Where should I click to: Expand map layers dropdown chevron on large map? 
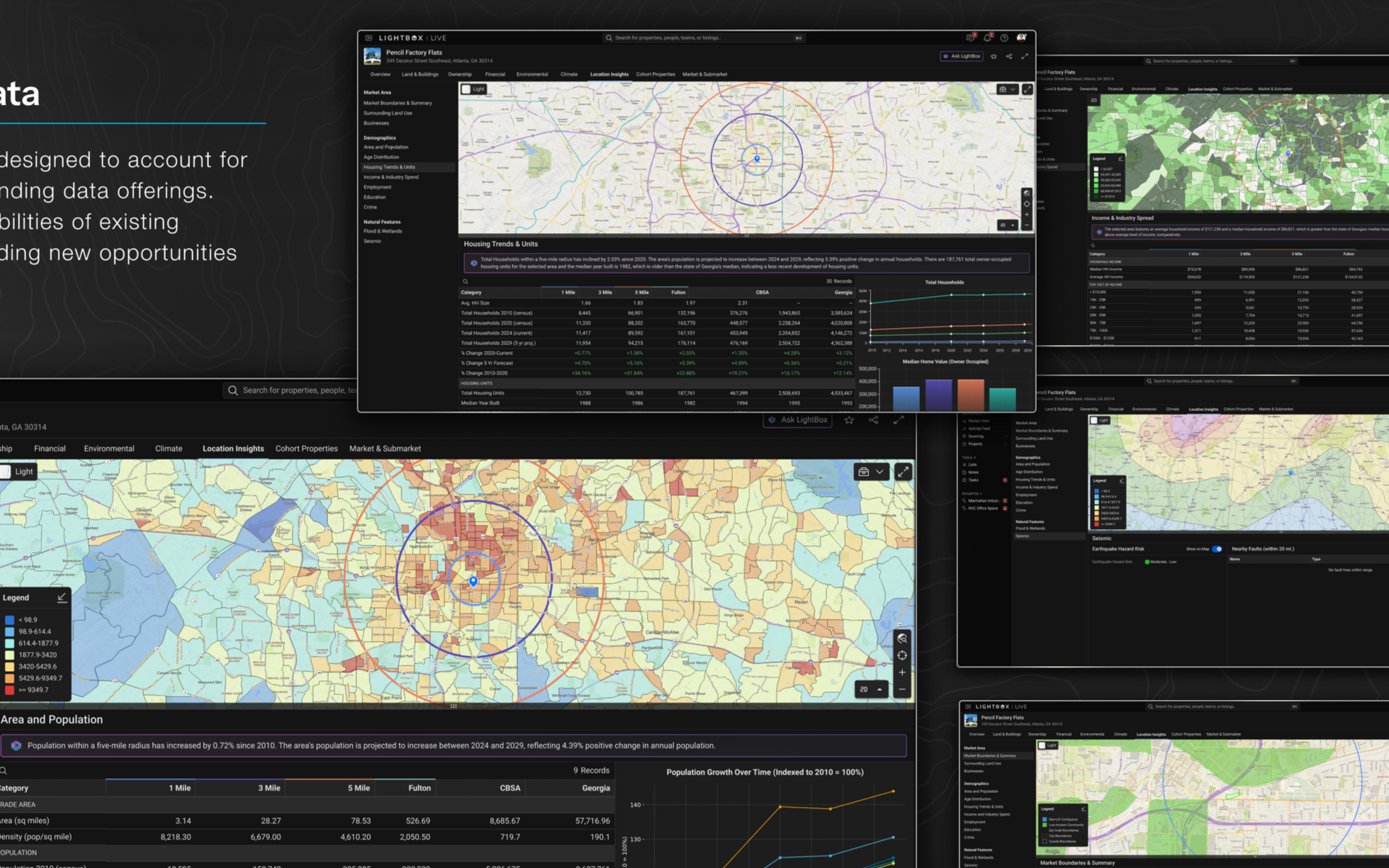tap(879, 472)
